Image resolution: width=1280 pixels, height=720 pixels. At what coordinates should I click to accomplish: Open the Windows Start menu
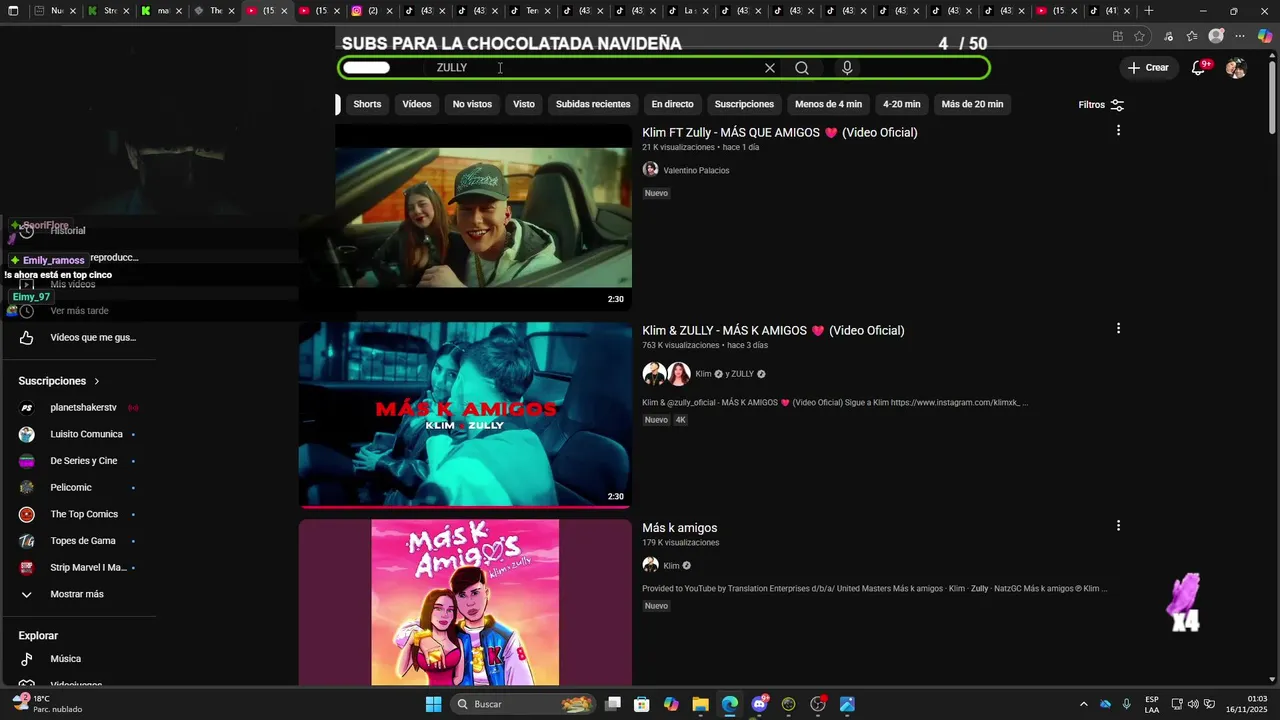click(433, 704)
